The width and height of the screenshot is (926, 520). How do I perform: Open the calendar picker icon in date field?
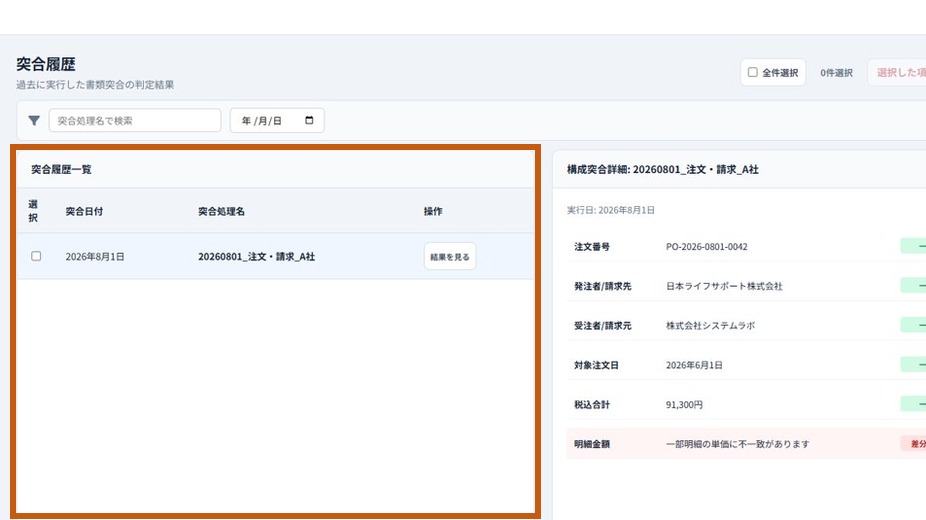309,120
